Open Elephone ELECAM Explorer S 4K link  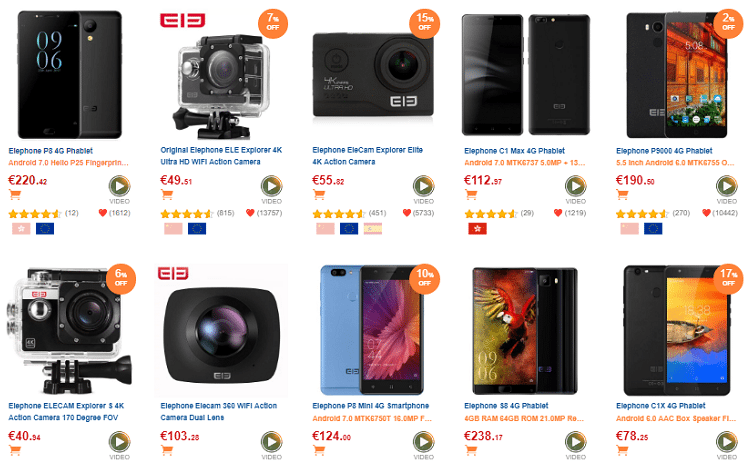tap(66, 412)
